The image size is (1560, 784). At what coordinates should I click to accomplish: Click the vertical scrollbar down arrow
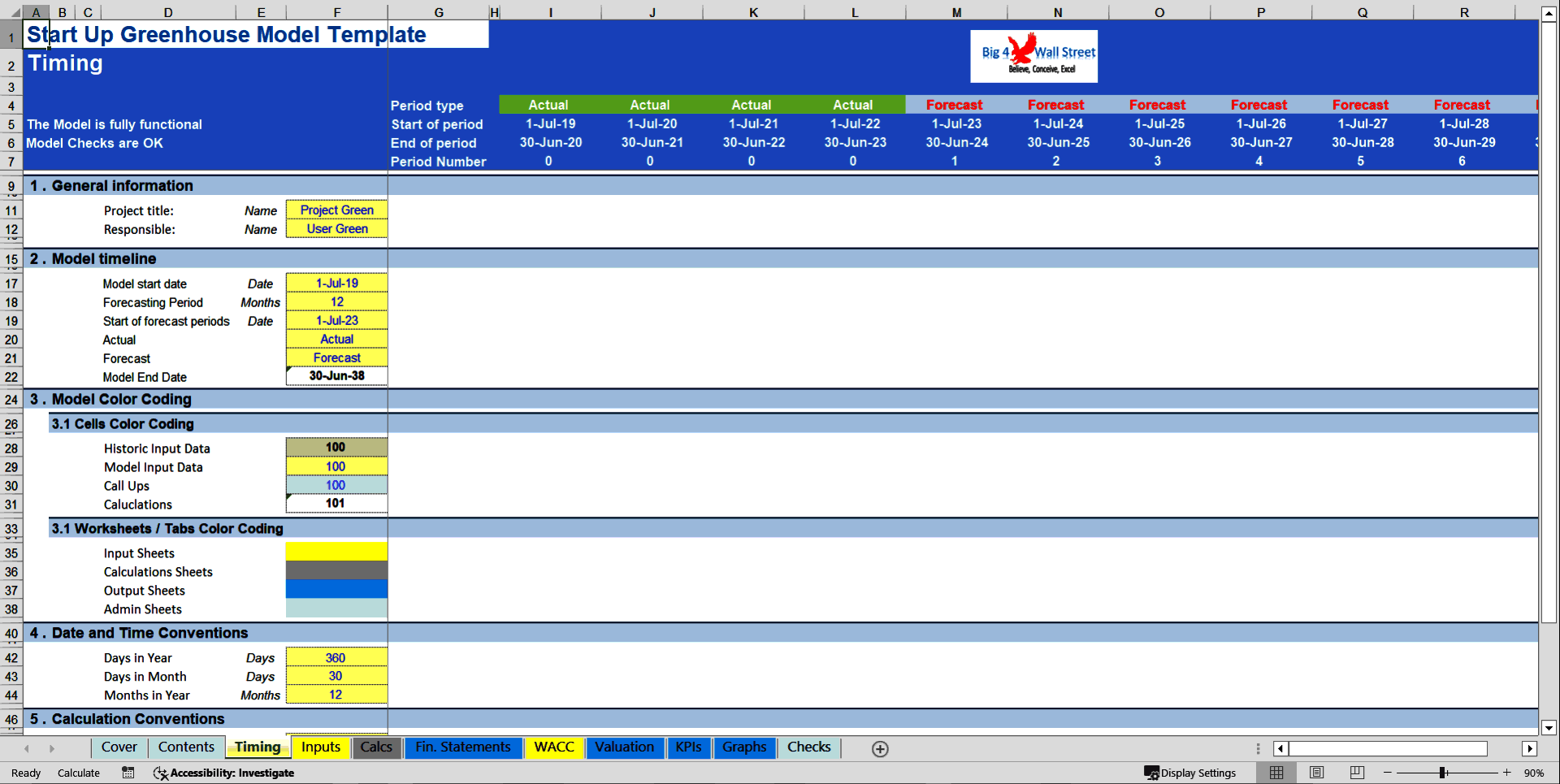point(1549,729)
